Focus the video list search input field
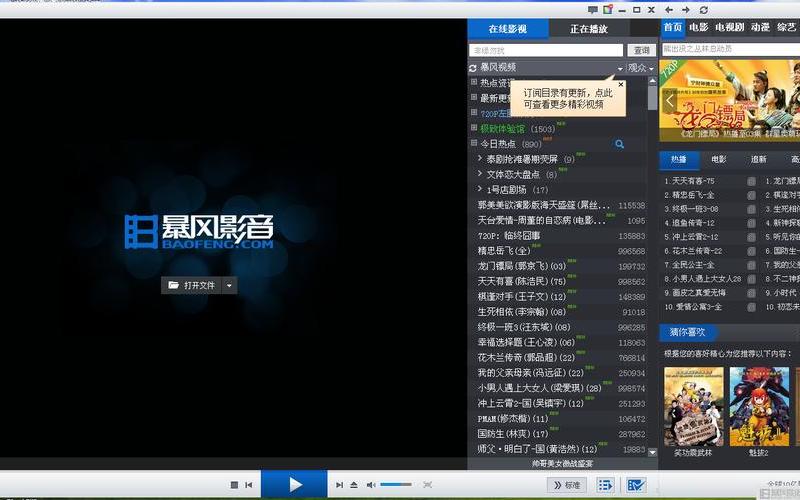This screenshot has width=800, height=500. click(546, 50)
